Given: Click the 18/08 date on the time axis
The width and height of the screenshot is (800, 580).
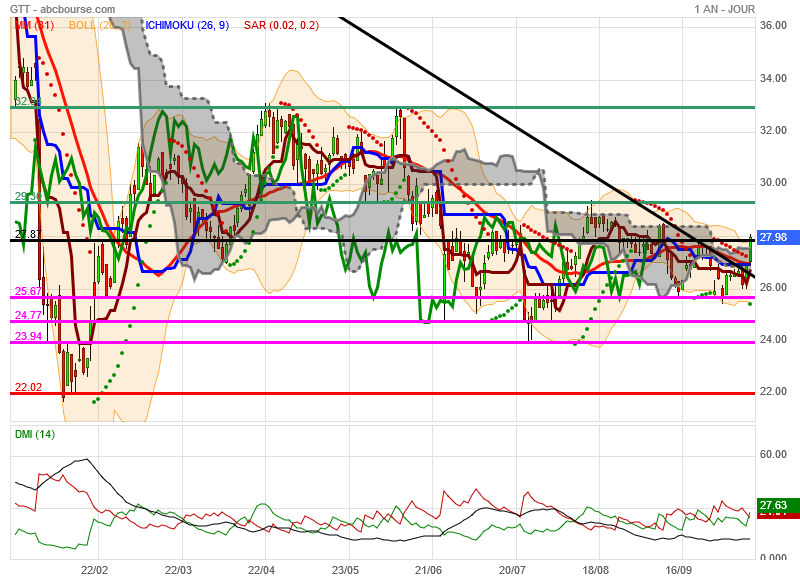Looking at the screenshot, I should point(595,570).
